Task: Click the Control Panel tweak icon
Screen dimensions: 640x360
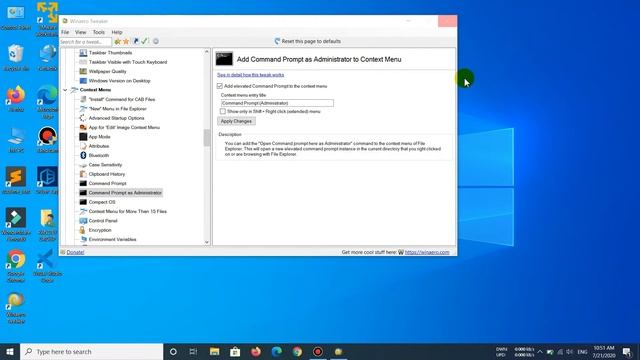Action: (83, 221)
